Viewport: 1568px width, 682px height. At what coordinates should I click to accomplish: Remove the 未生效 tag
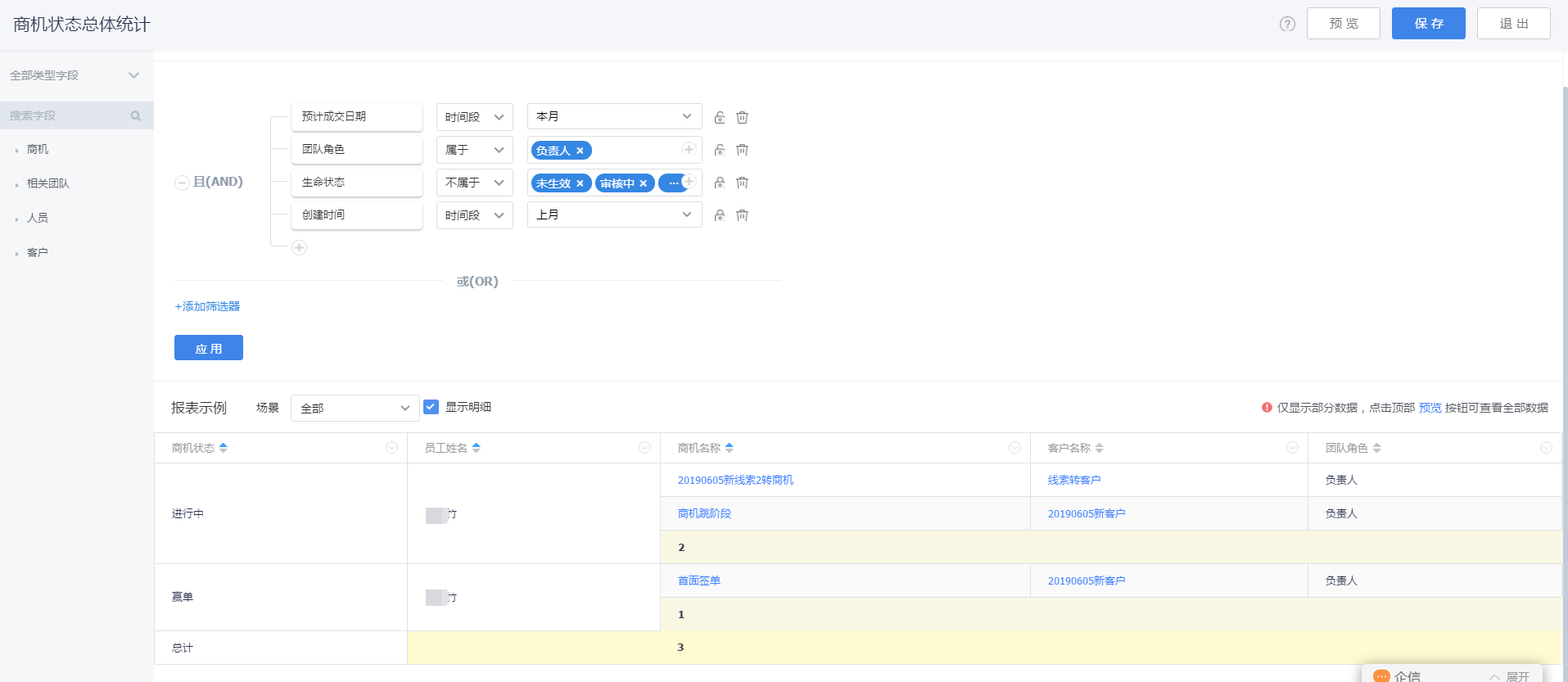(x=580, y=183)
